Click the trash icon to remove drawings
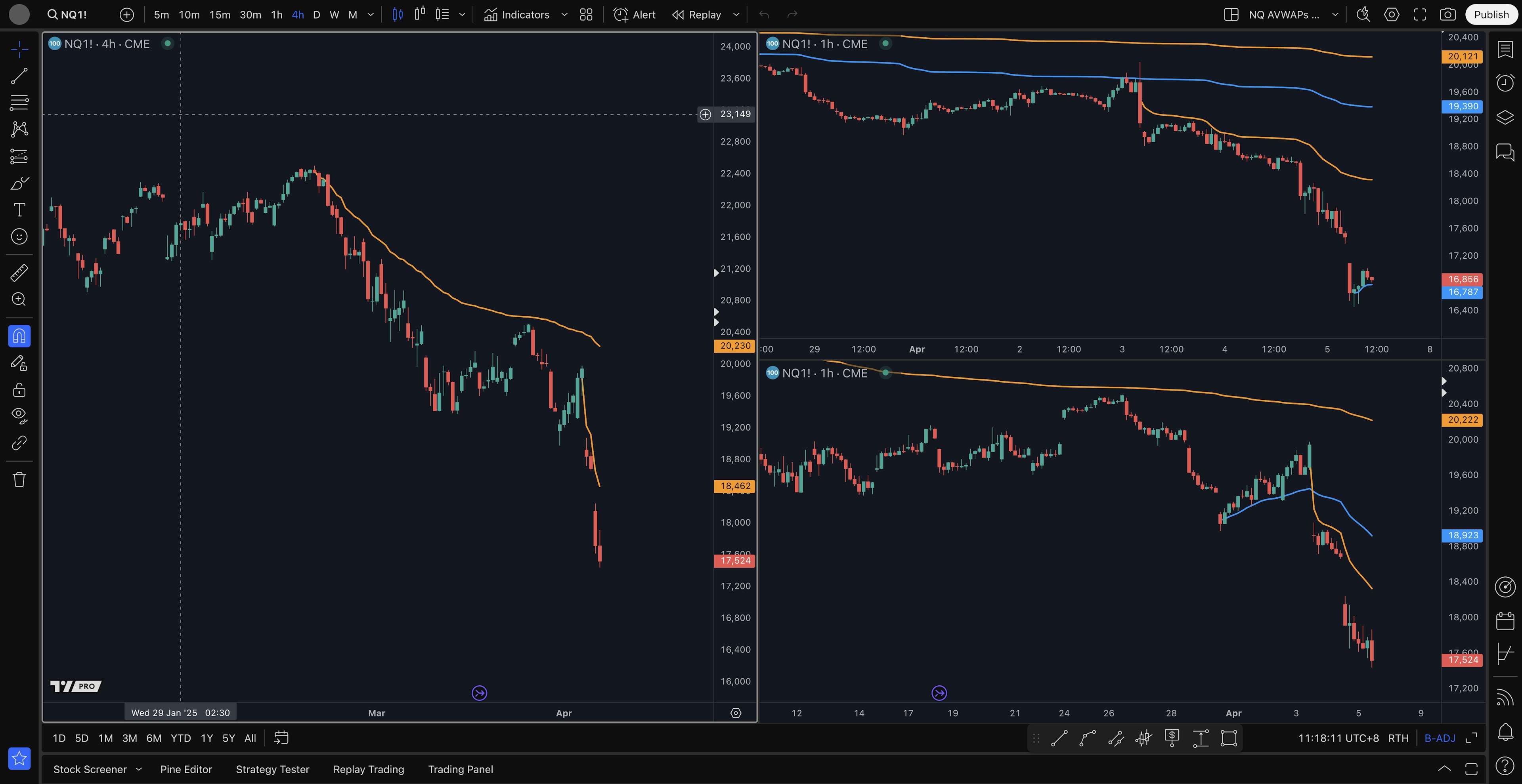This screenshot has width=1522, height=784. click(x=19, y=479)
